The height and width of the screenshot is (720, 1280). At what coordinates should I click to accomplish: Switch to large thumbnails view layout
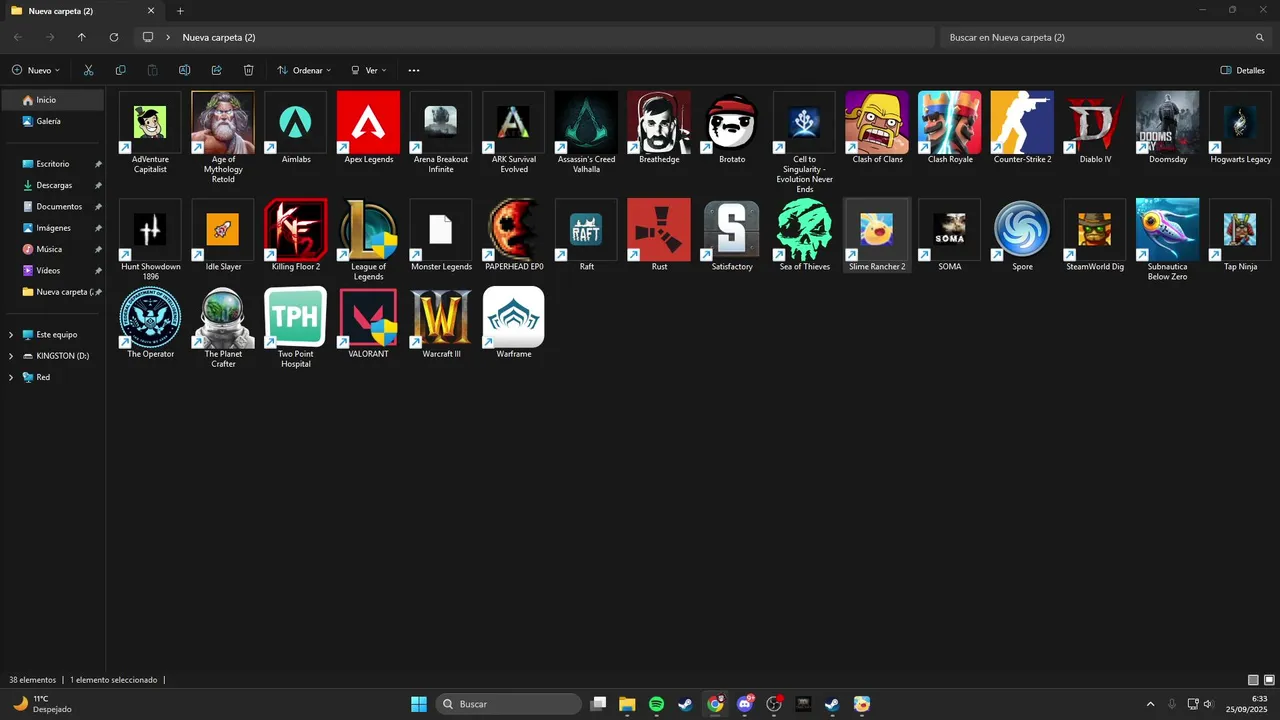1268,680
